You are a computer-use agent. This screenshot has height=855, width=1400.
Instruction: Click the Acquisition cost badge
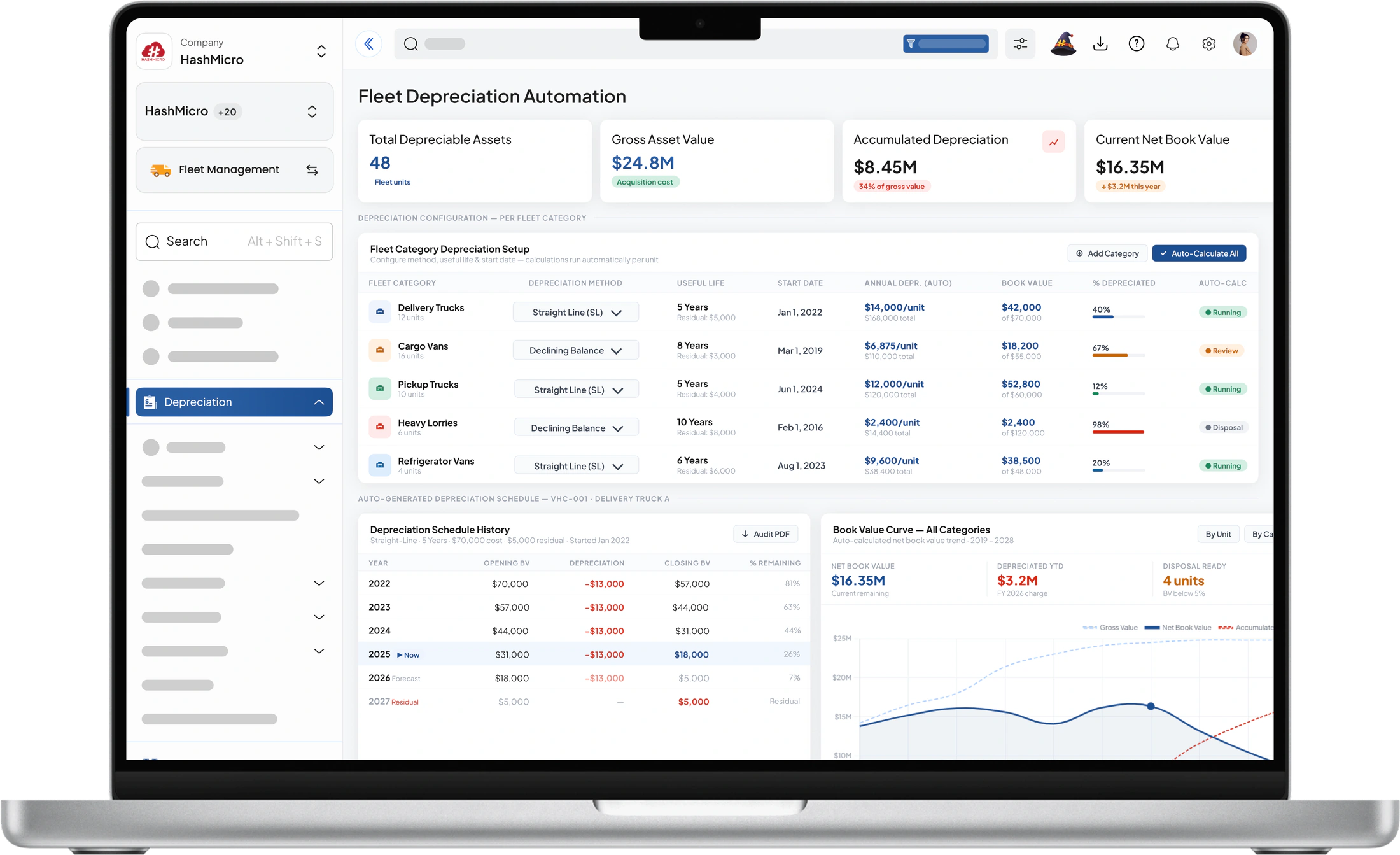coord(645,182)
